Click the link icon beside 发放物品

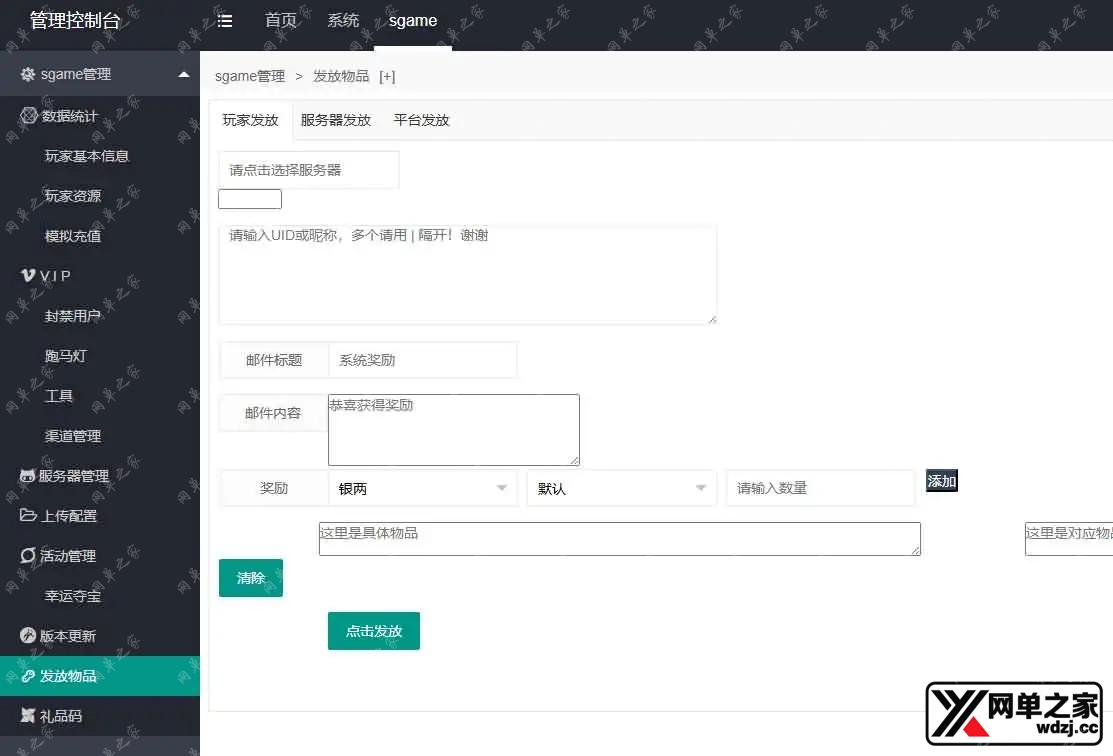[x=28, y=676]
